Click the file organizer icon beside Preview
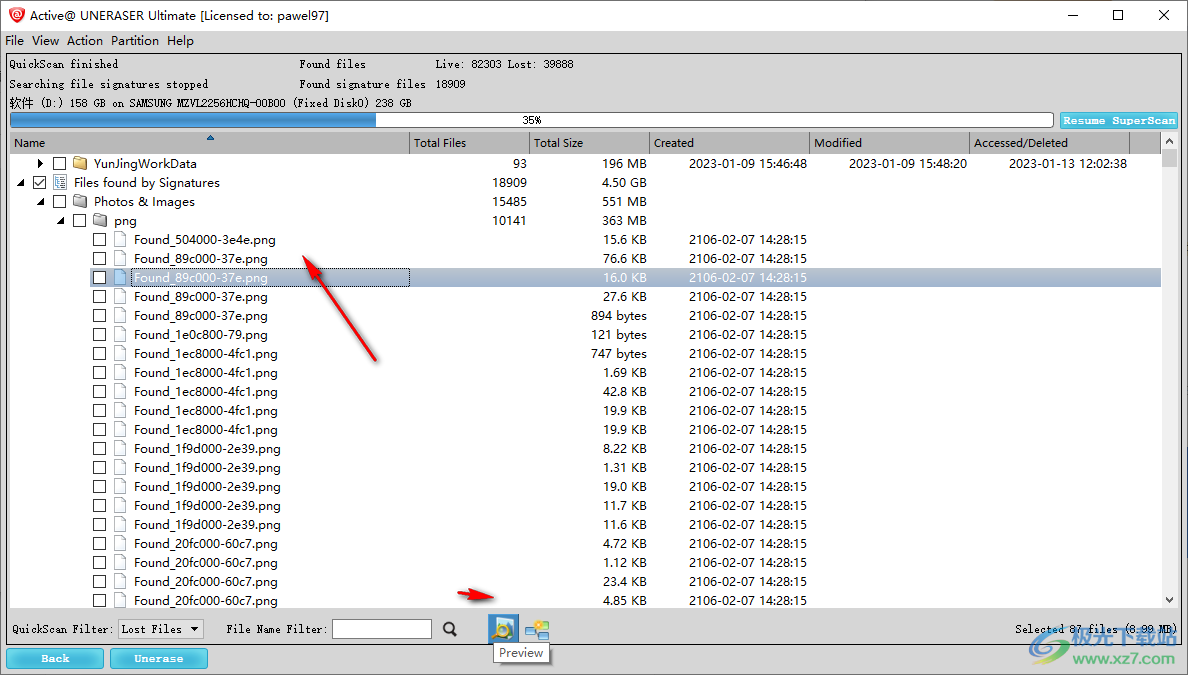 [x=536, y=629]
